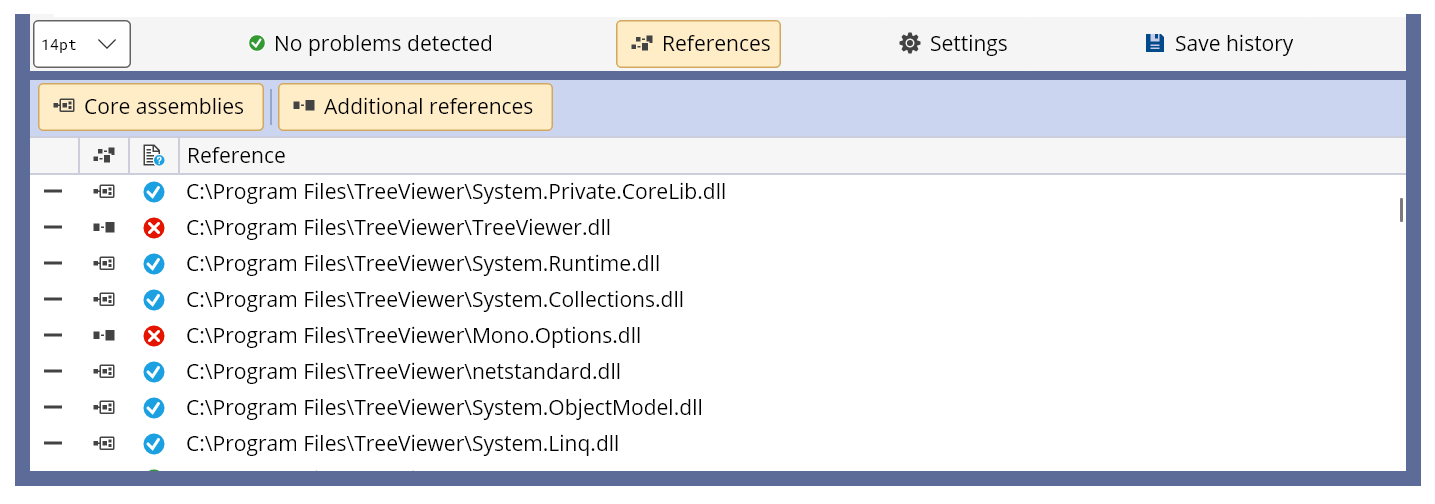
Task: Select the netstandard.dll reference path
Action: click(403, 372)
